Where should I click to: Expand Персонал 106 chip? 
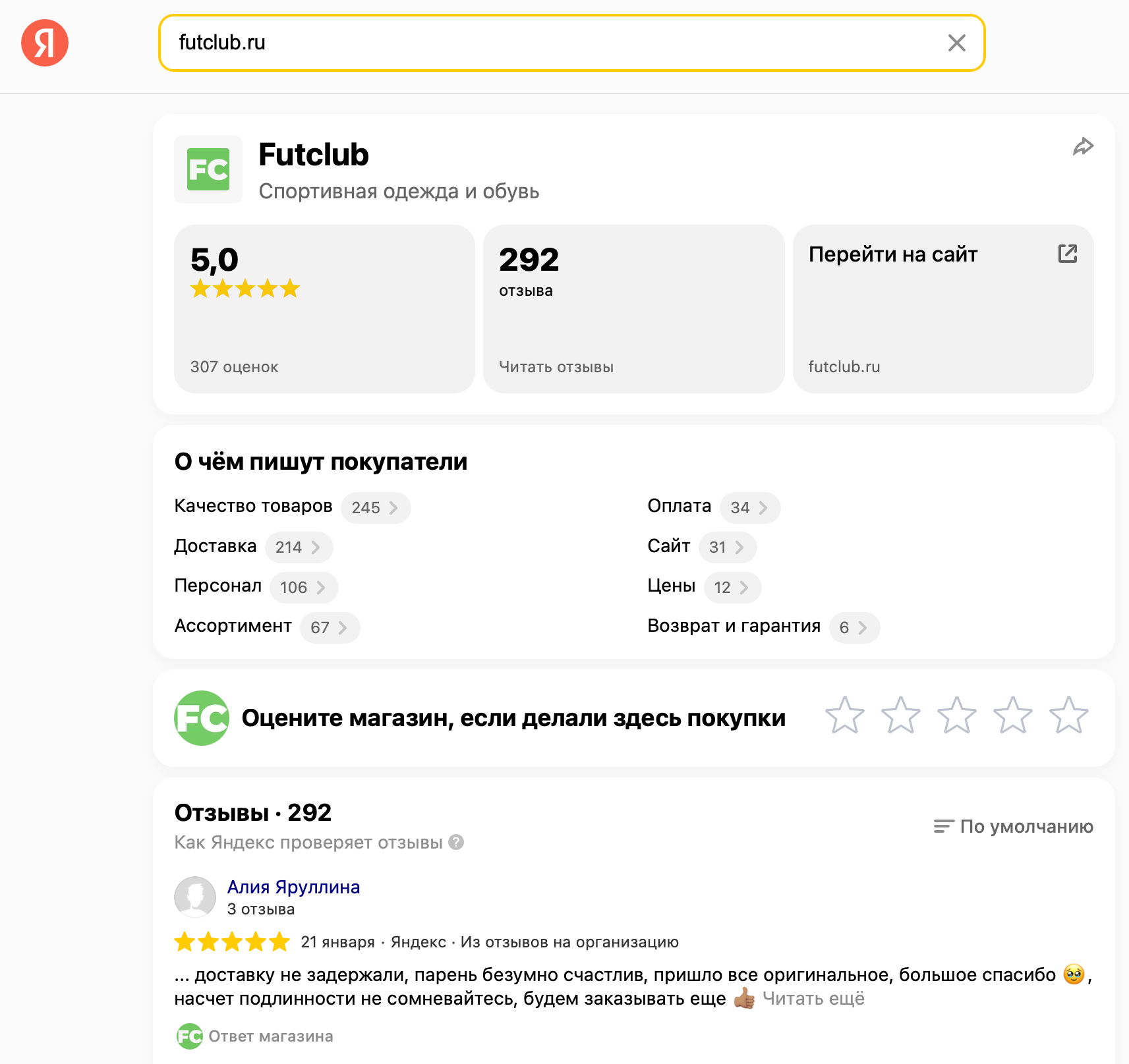(304, 588)
